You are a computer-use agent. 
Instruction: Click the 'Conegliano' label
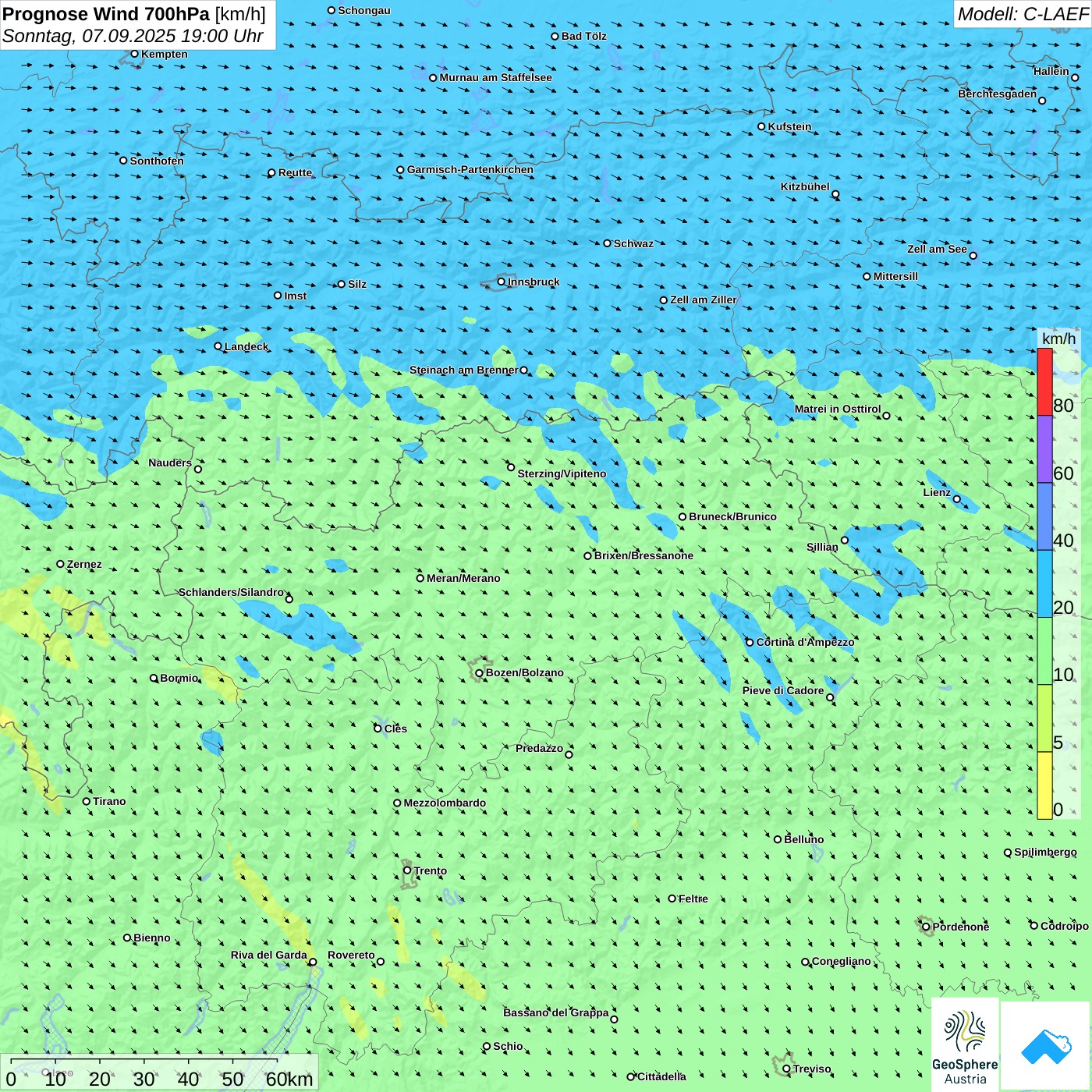[x=842, y=961]
